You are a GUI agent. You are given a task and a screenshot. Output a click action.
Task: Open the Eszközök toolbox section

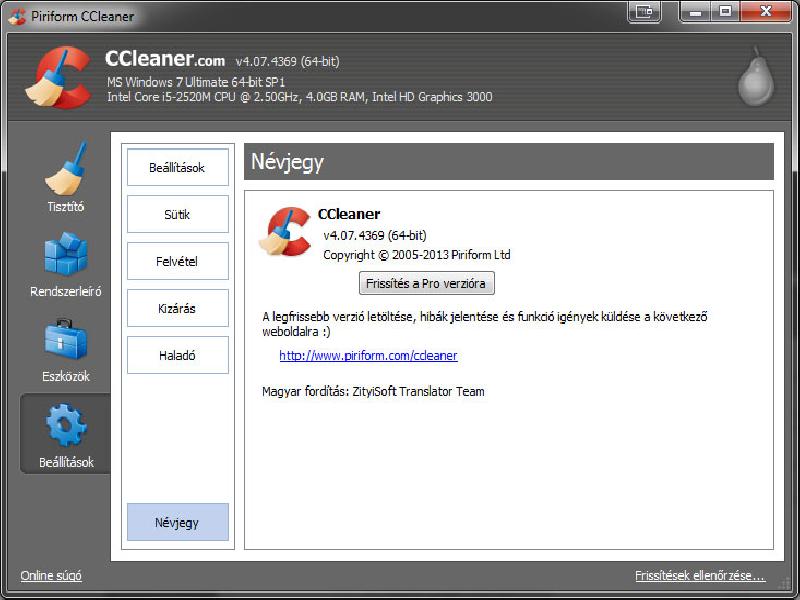point(65,350)
